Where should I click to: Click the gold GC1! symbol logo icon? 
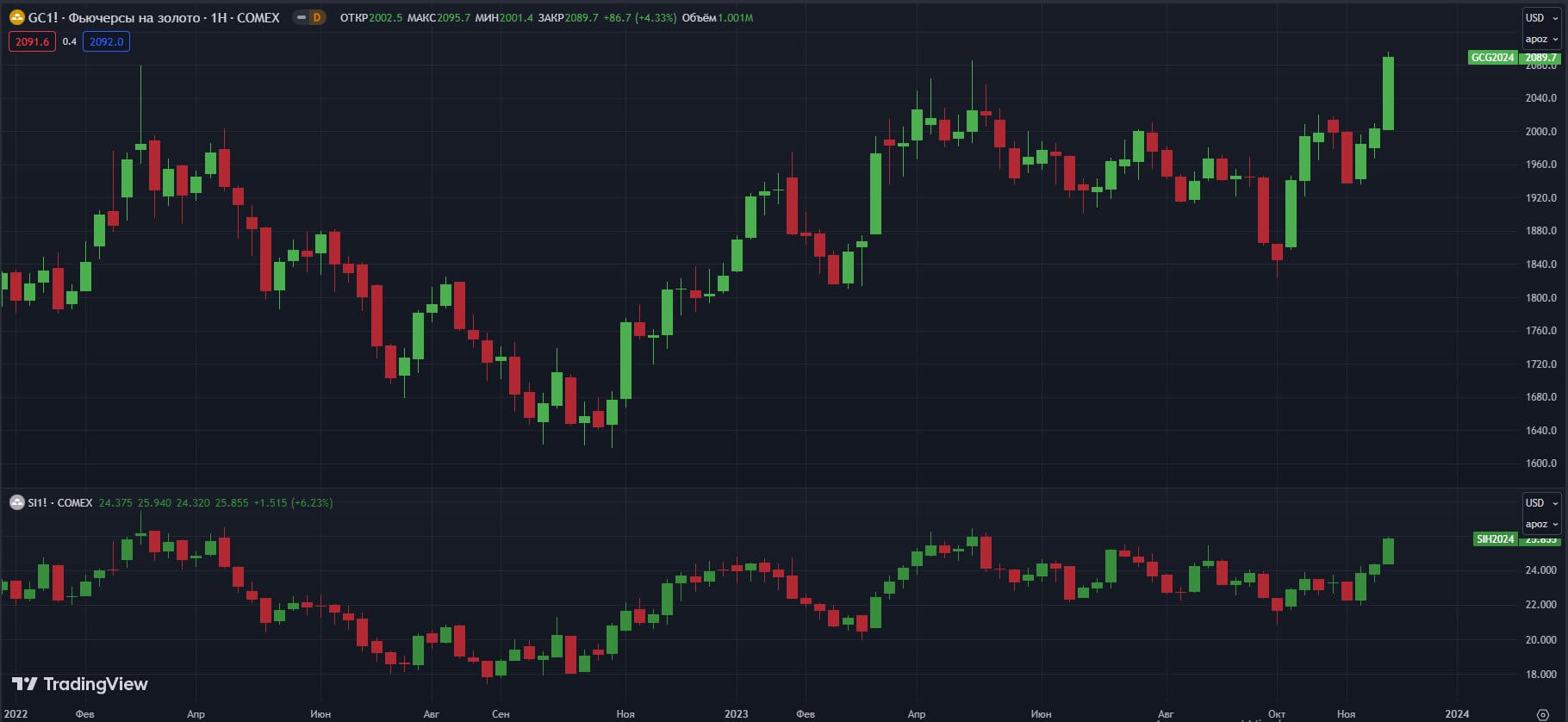point(16,17)
